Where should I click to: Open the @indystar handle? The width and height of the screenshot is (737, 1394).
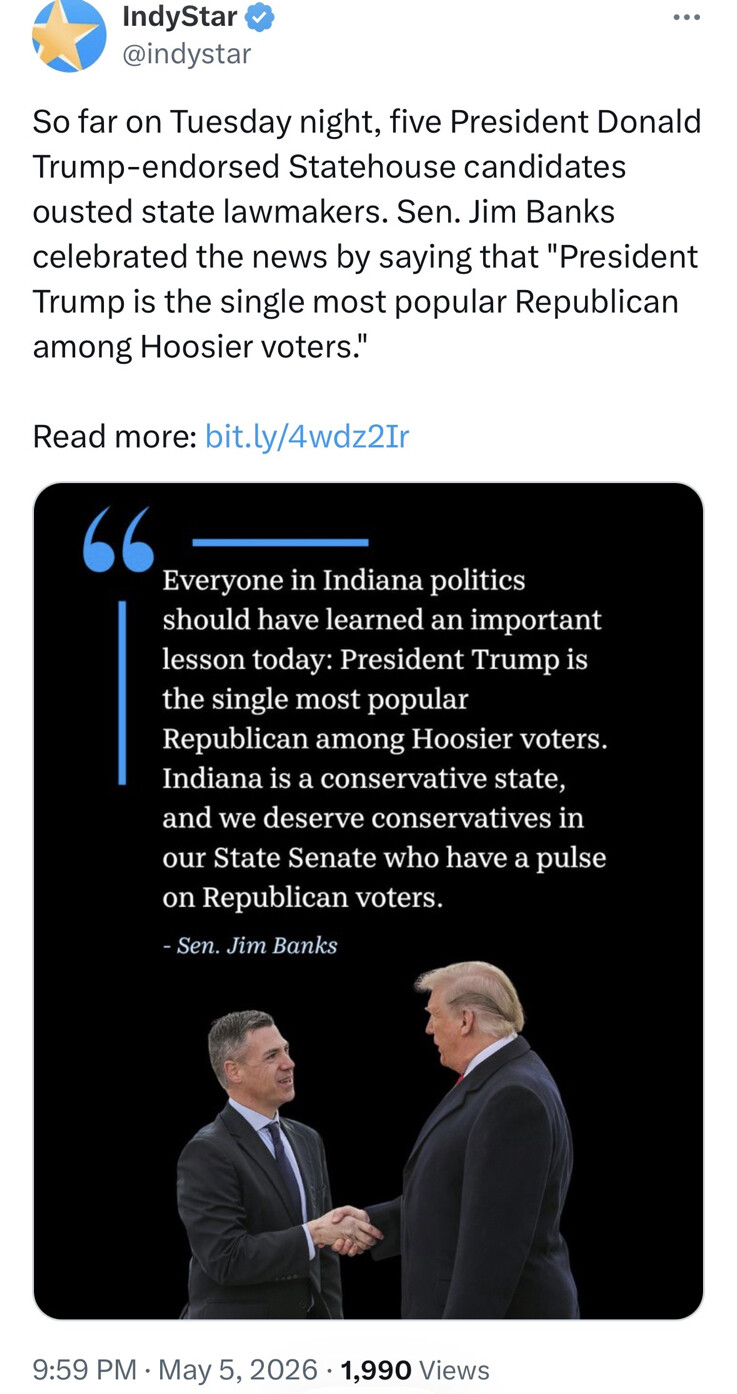pos(186,54)
